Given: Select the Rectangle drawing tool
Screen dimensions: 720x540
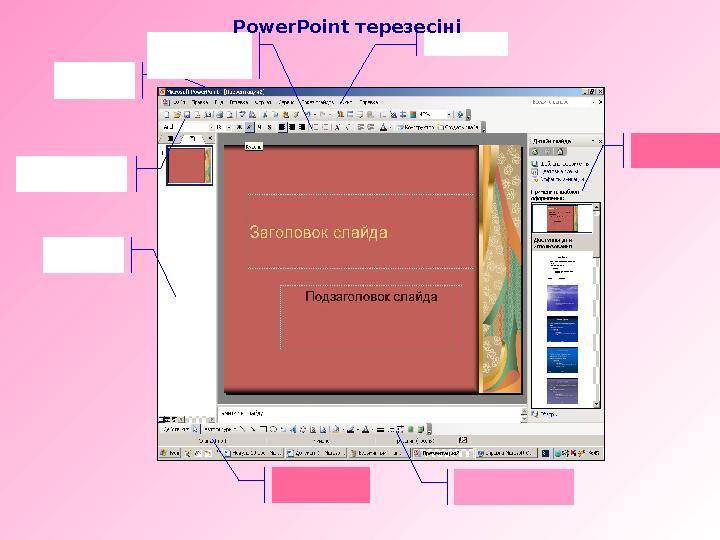Looking at the screenshot, I should coord(263,429).
